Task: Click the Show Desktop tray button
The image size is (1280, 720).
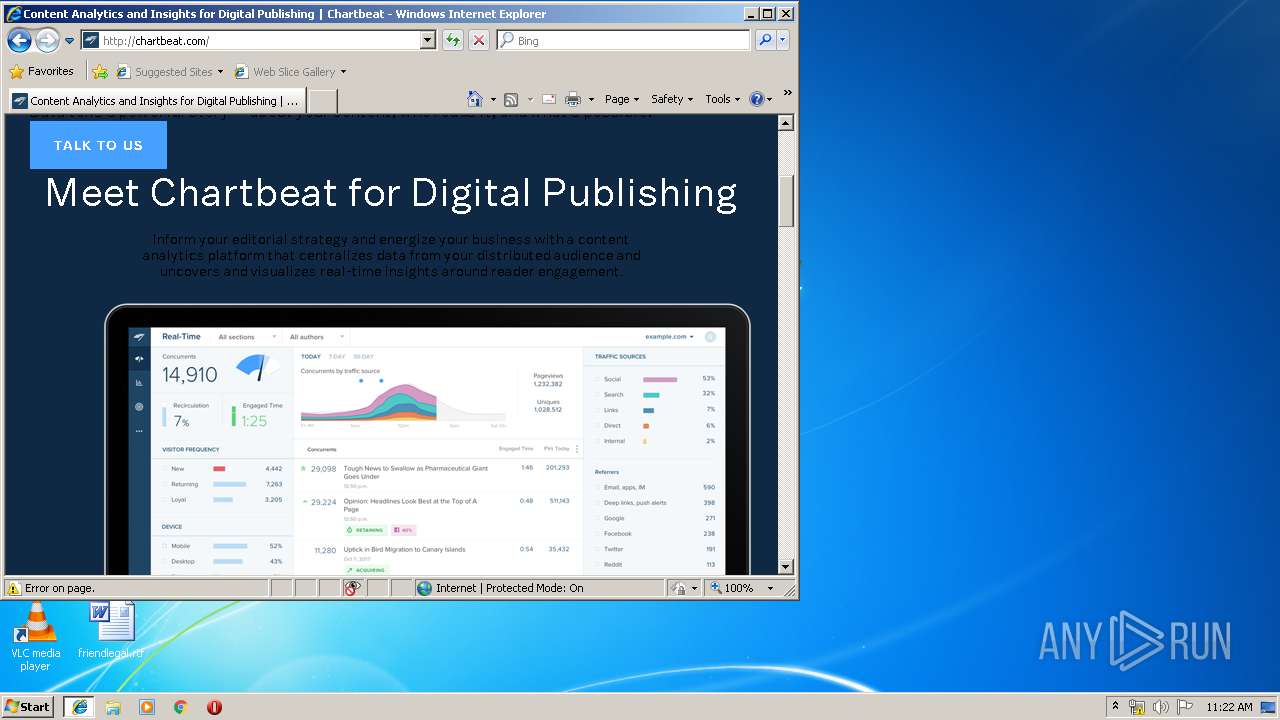Action: pyautogui.click(x=1268, y=707)
